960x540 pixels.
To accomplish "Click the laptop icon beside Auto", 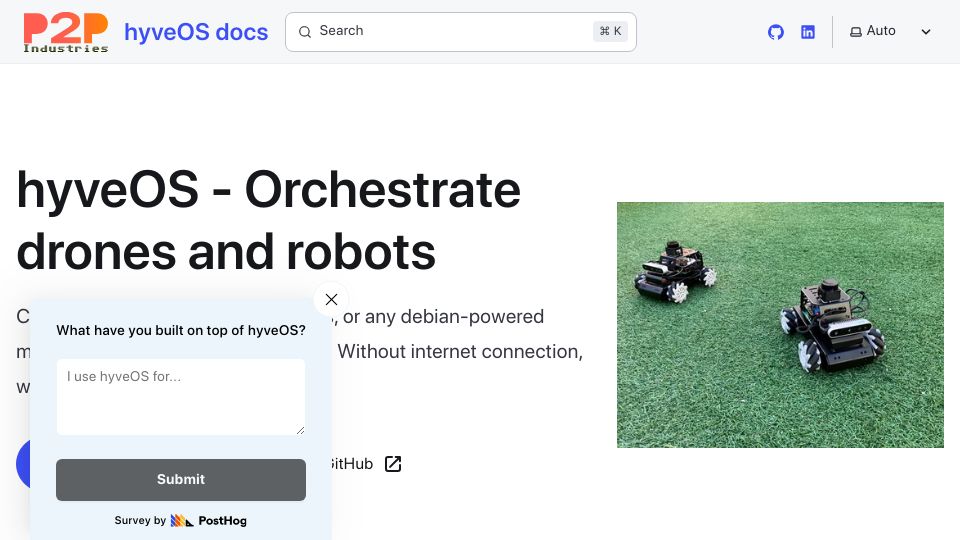I will (856, 32).
